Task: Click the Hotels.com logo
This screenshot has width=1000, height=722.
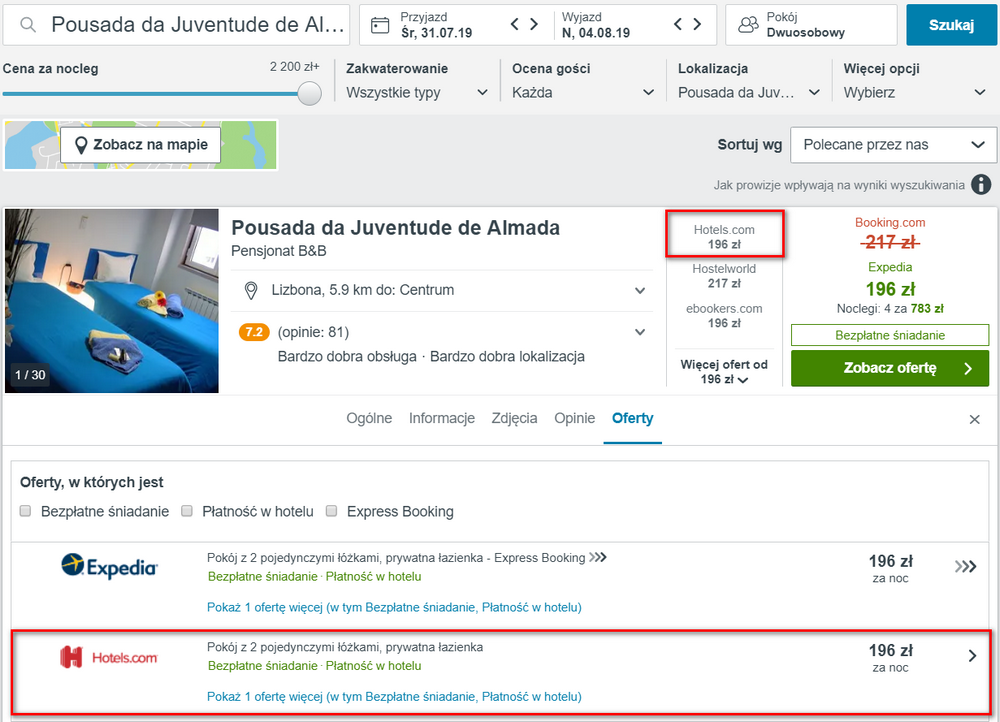Action: (x=108, y=657)
